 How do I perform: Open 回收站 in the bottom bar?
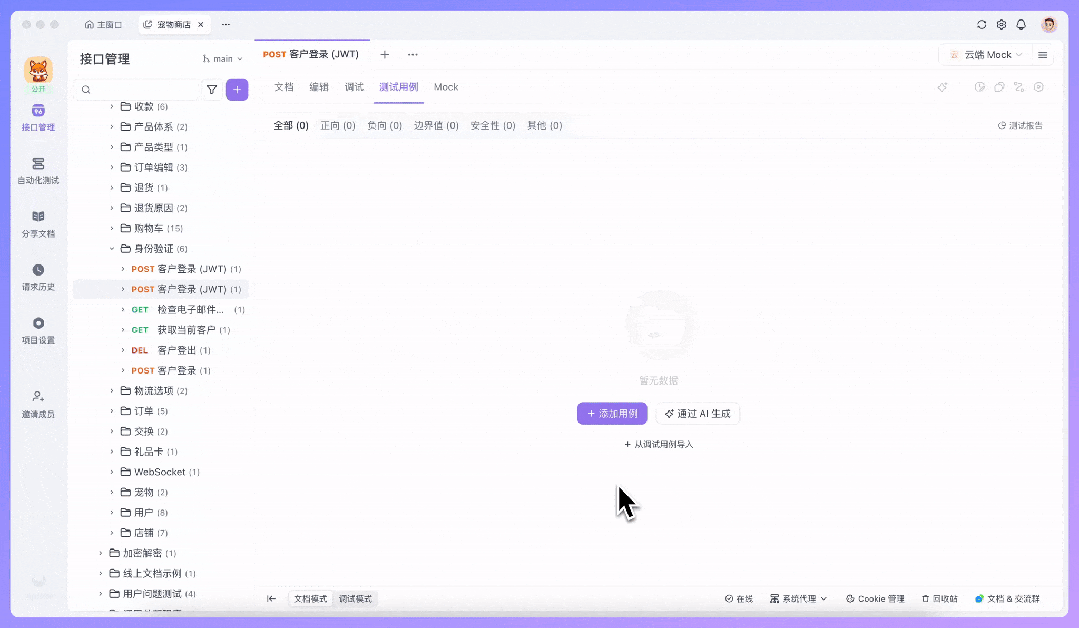coord(940,597)
